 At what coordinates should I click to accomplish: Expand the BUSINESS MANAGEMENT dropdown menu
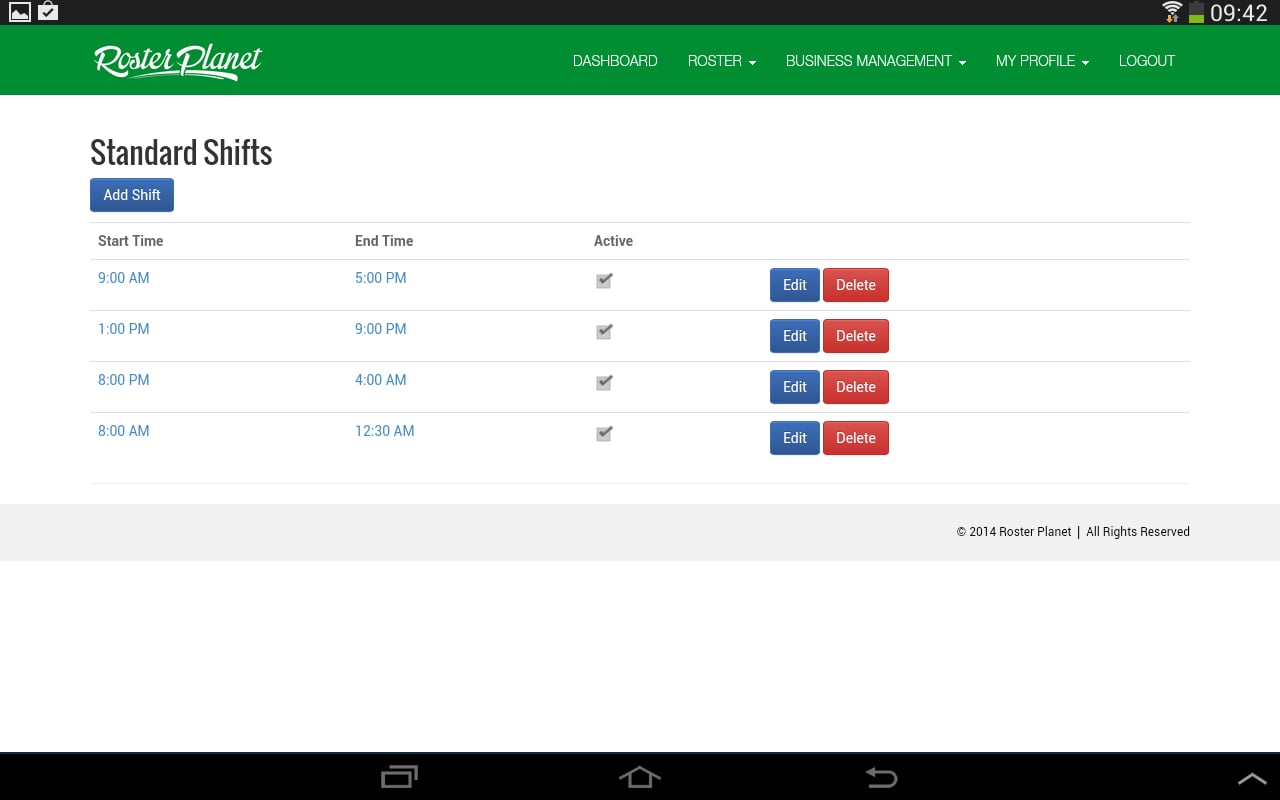tap(876, 61)
